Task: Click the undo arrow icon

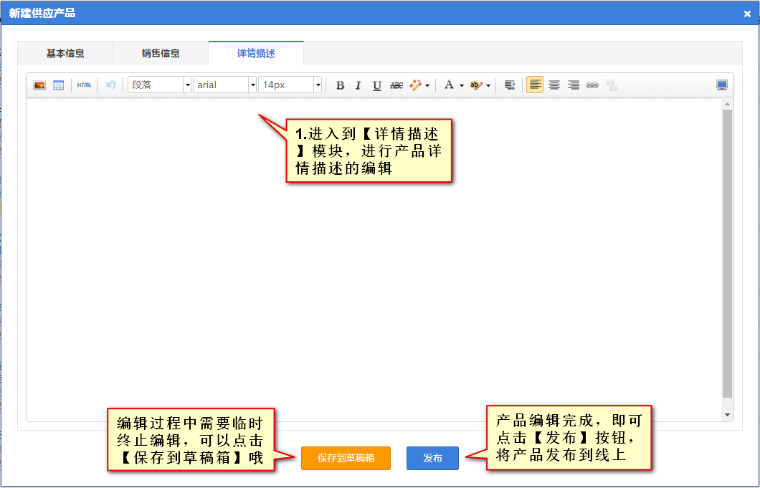Action: 111,85
